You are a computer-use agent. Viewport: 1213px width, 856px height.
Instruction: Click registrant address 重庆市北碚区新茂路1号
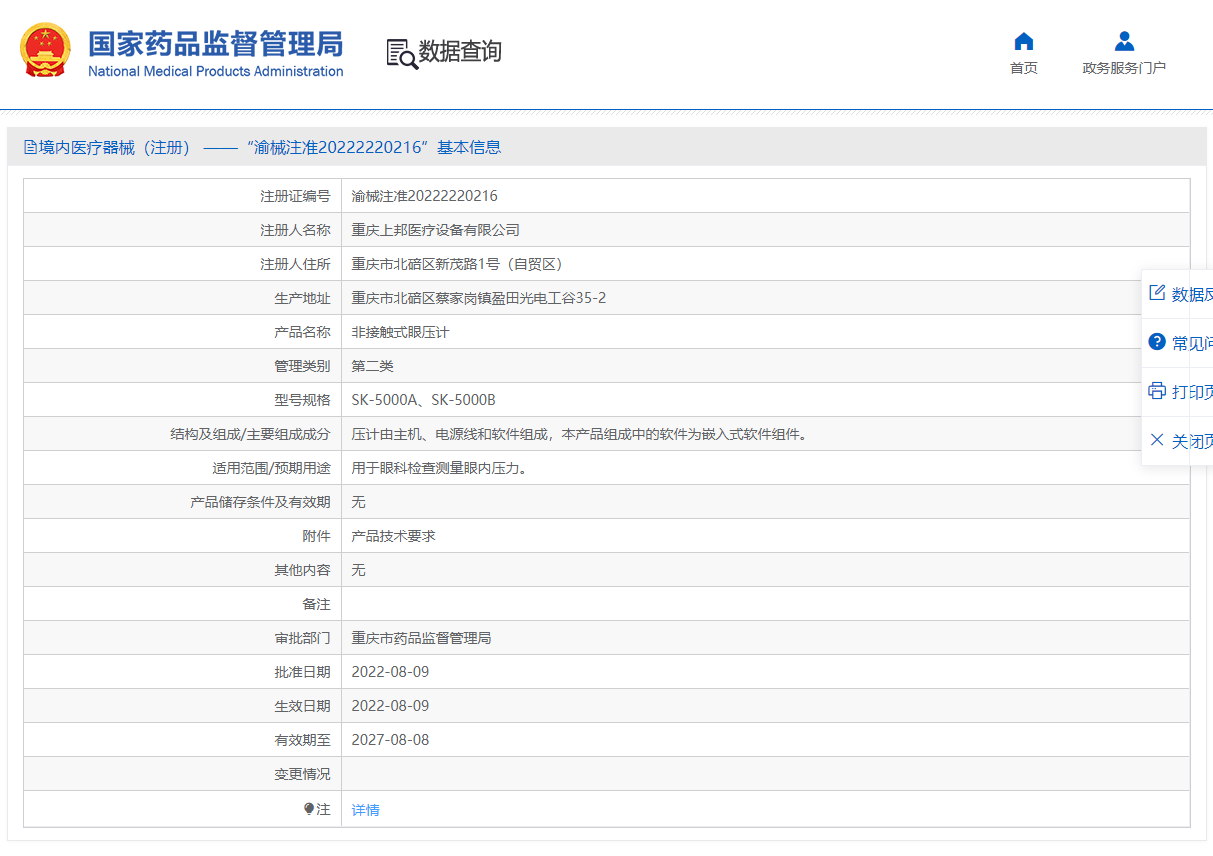[458, 264]
